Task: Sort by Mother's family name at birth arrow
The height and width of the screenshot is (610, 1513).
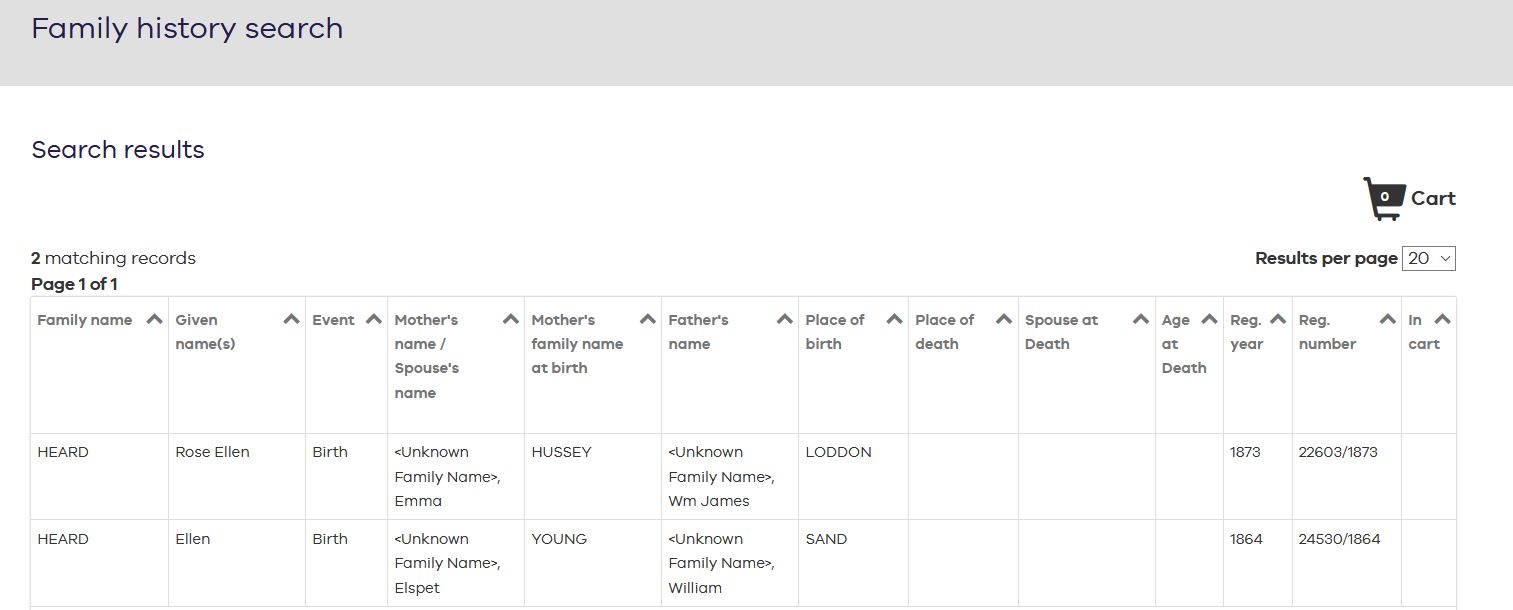Action: coord(647,320)
